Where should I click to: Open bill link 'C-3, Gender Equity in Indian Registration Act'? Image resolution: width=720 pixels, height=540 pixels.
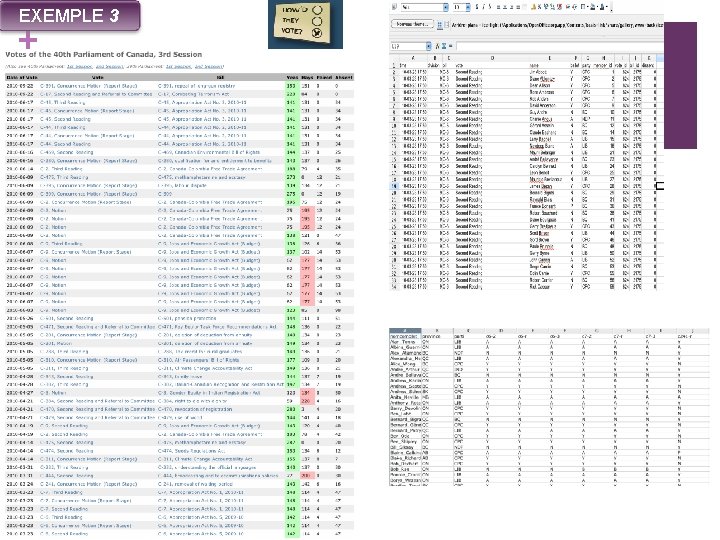click(209, 393)
